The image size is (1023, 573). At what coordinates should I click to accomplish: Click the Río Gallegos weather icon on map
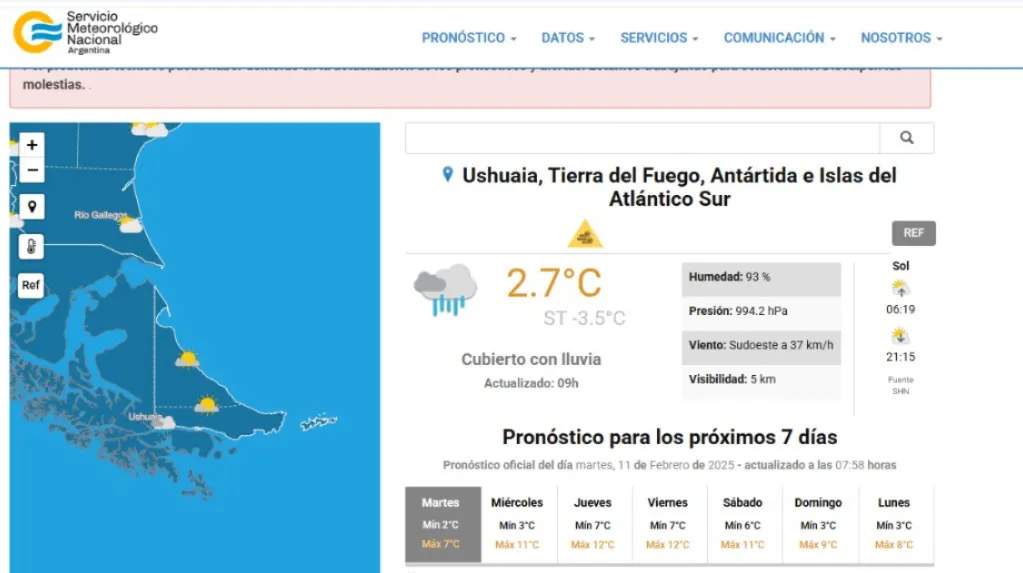pyautogui.click(x=131, y=225)
